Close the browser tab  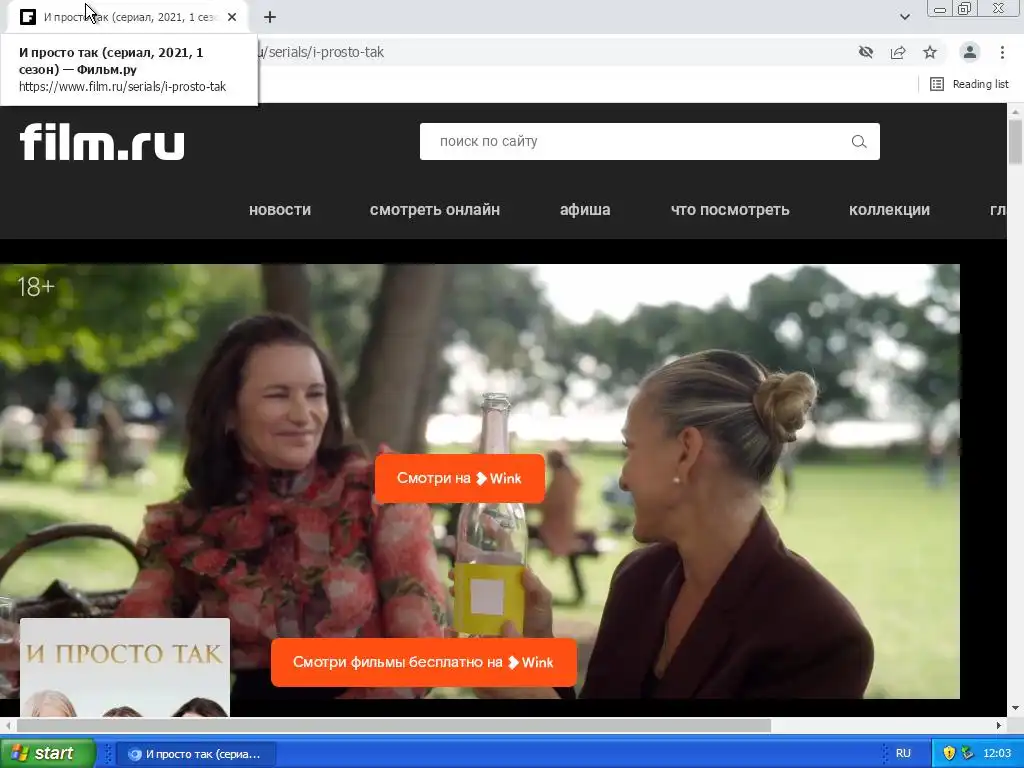(232, 17)
